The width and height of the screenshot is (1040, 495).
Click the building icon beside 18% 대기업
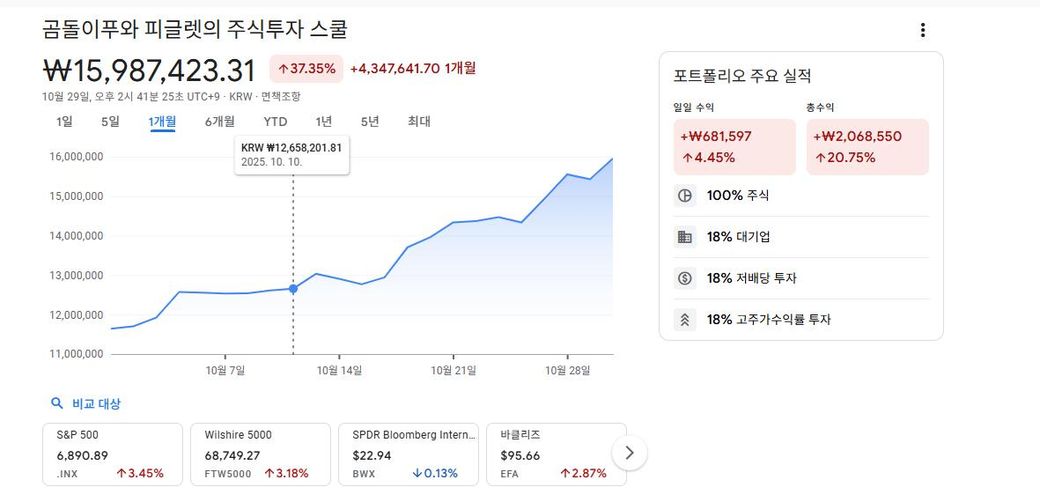[685, 237]
